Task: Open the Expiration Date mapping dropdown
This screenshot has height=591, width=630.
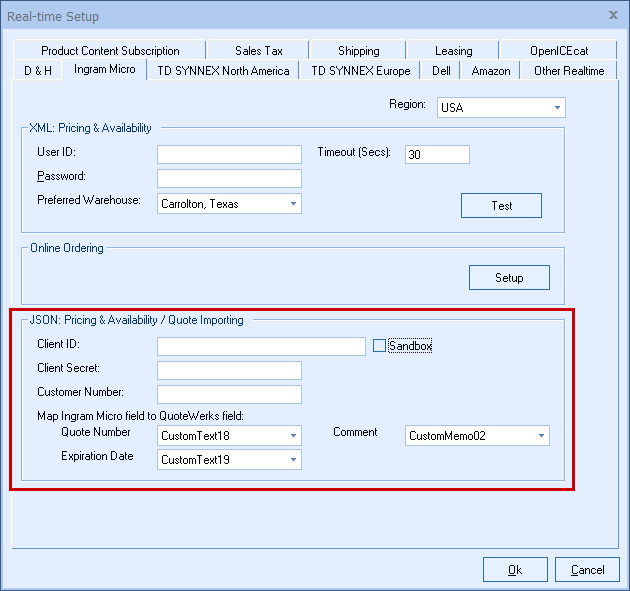Action: click(229, 460)
